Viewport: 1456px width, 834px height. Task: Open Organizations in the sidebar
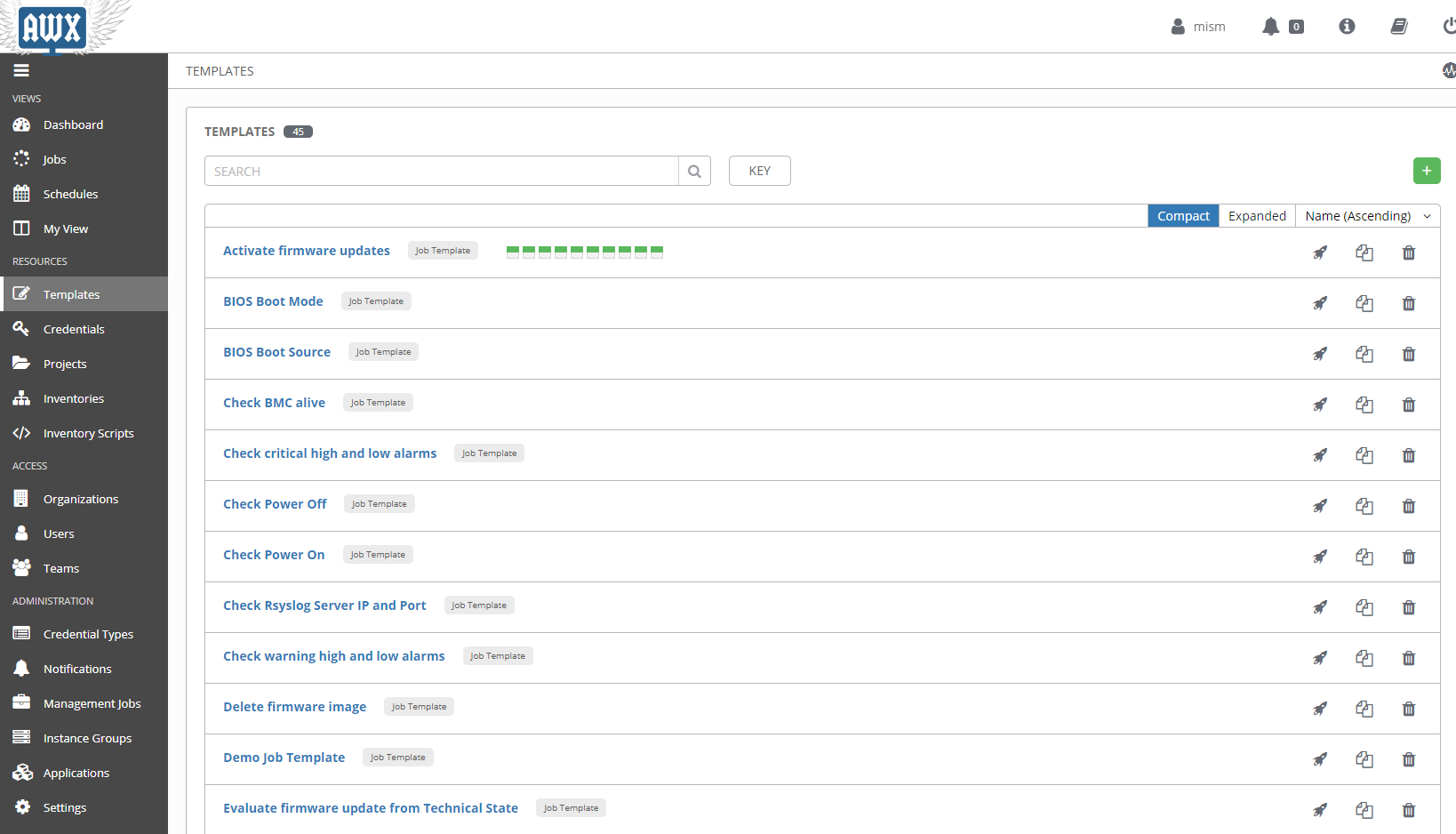[x=84, y=499]
